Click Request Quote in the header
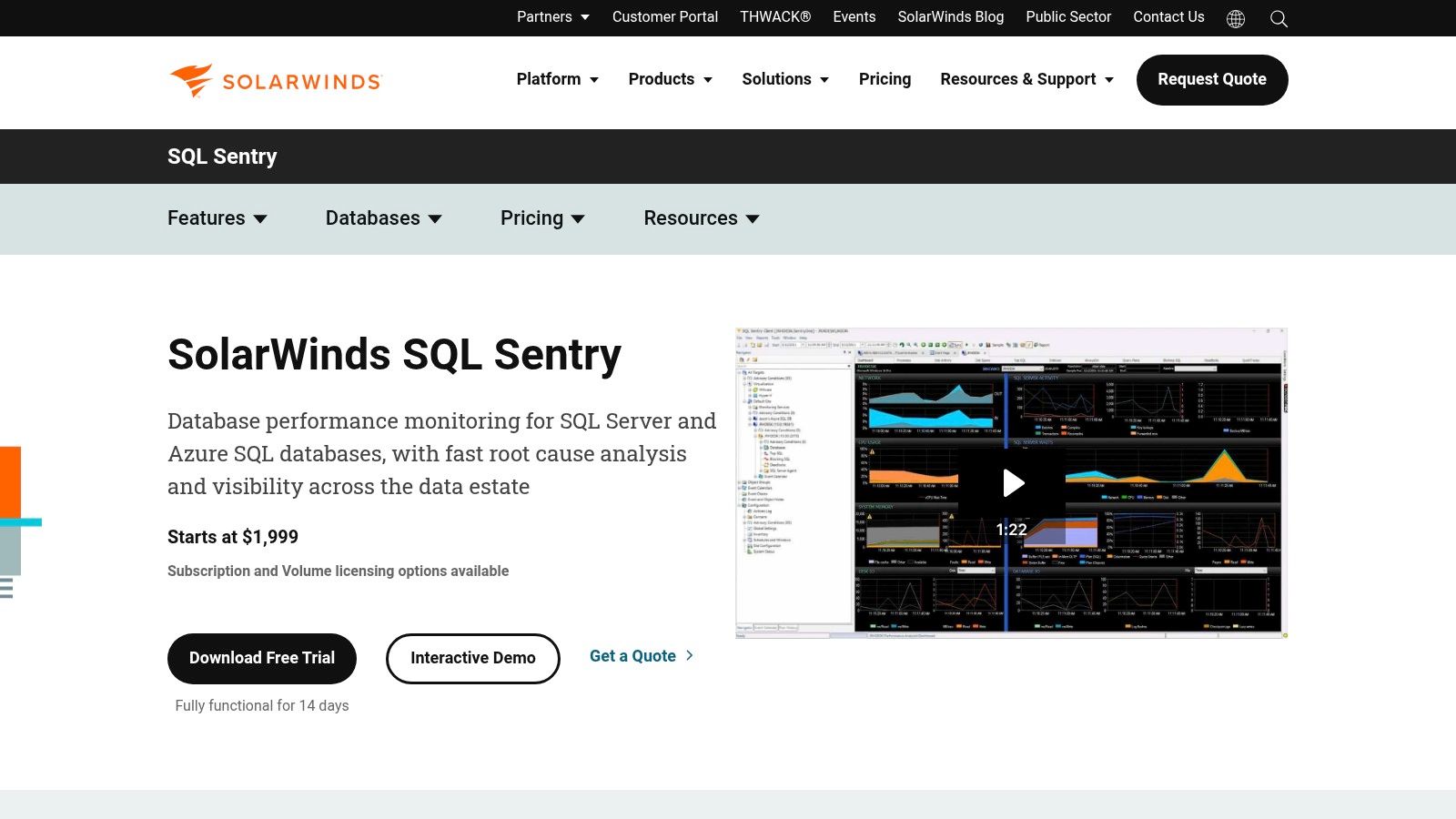 1211,79
